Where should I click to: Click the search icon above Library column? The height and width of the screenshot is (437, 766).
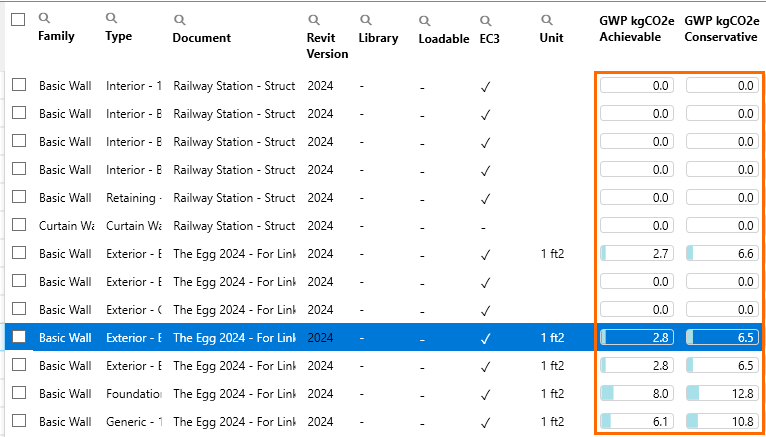click(365, 20)
